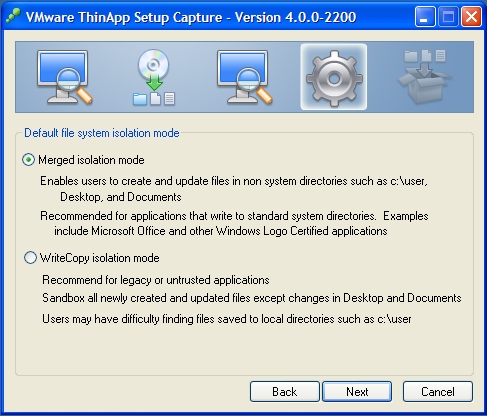The image size is (487, 416).
Task: Click the 'Default file system isolation mode' heading
Action: tap(102, 133)
